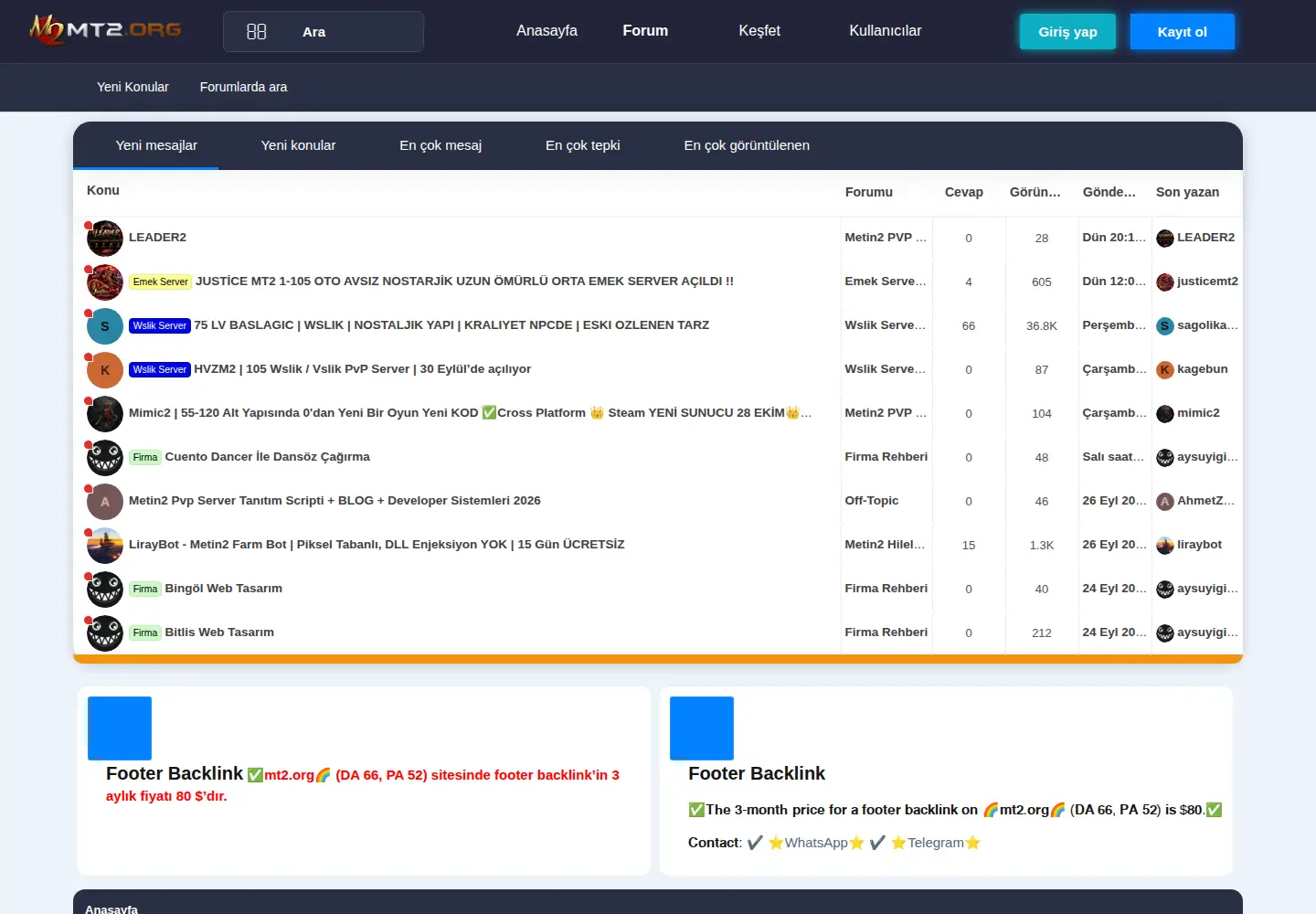This screenshot has width=1316, height=914.
Task: Click the Giriş yap button
Action: [x=1067, y=32]
